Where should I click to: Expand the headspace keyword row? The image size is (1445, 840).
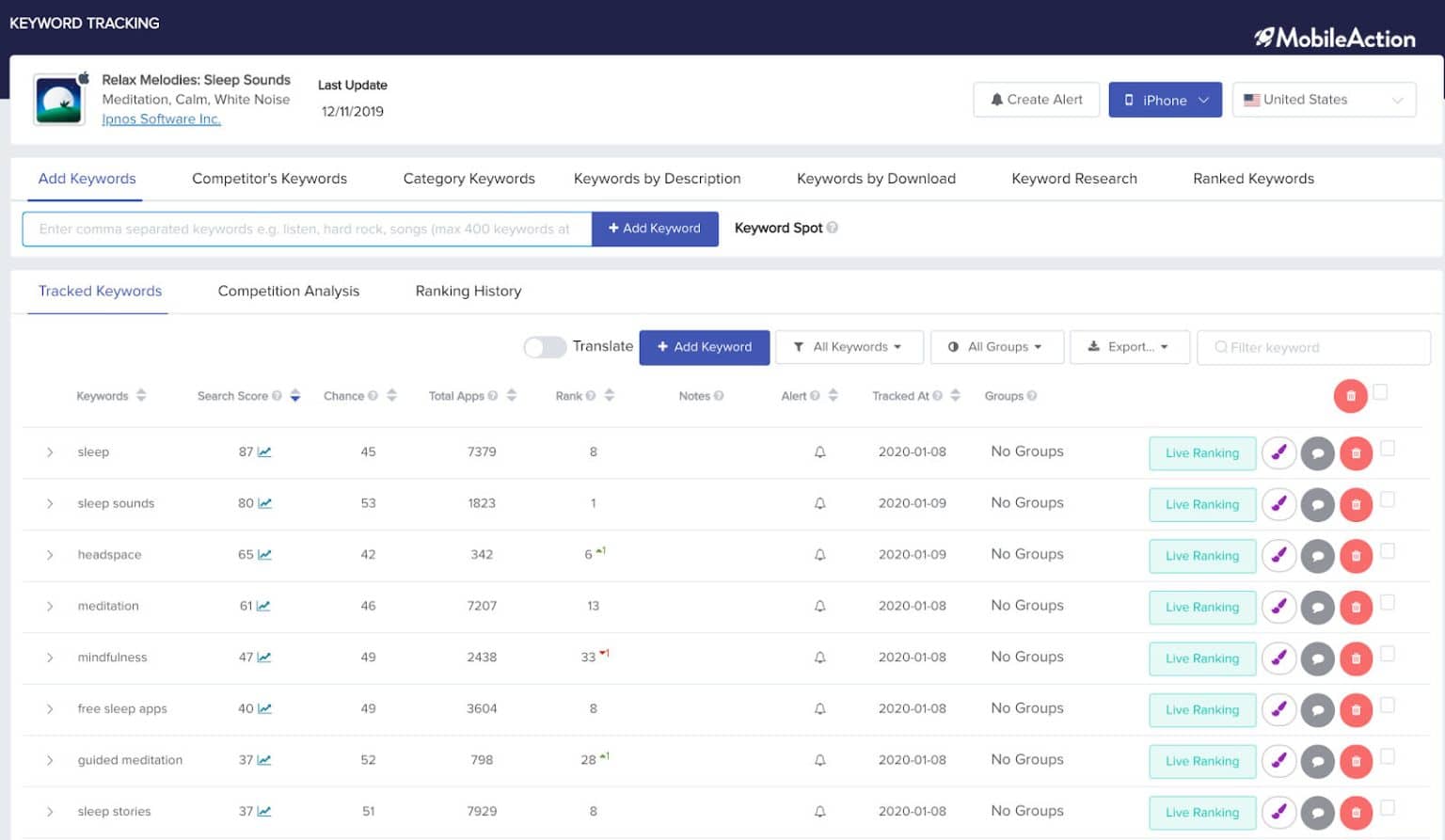pos(50,555)
